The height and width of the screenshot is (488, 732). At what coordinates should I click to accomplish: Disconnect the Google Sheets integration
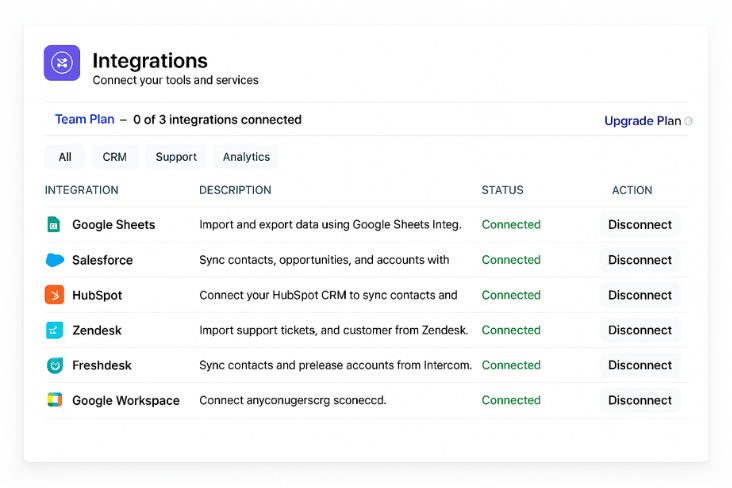[640, 225]
